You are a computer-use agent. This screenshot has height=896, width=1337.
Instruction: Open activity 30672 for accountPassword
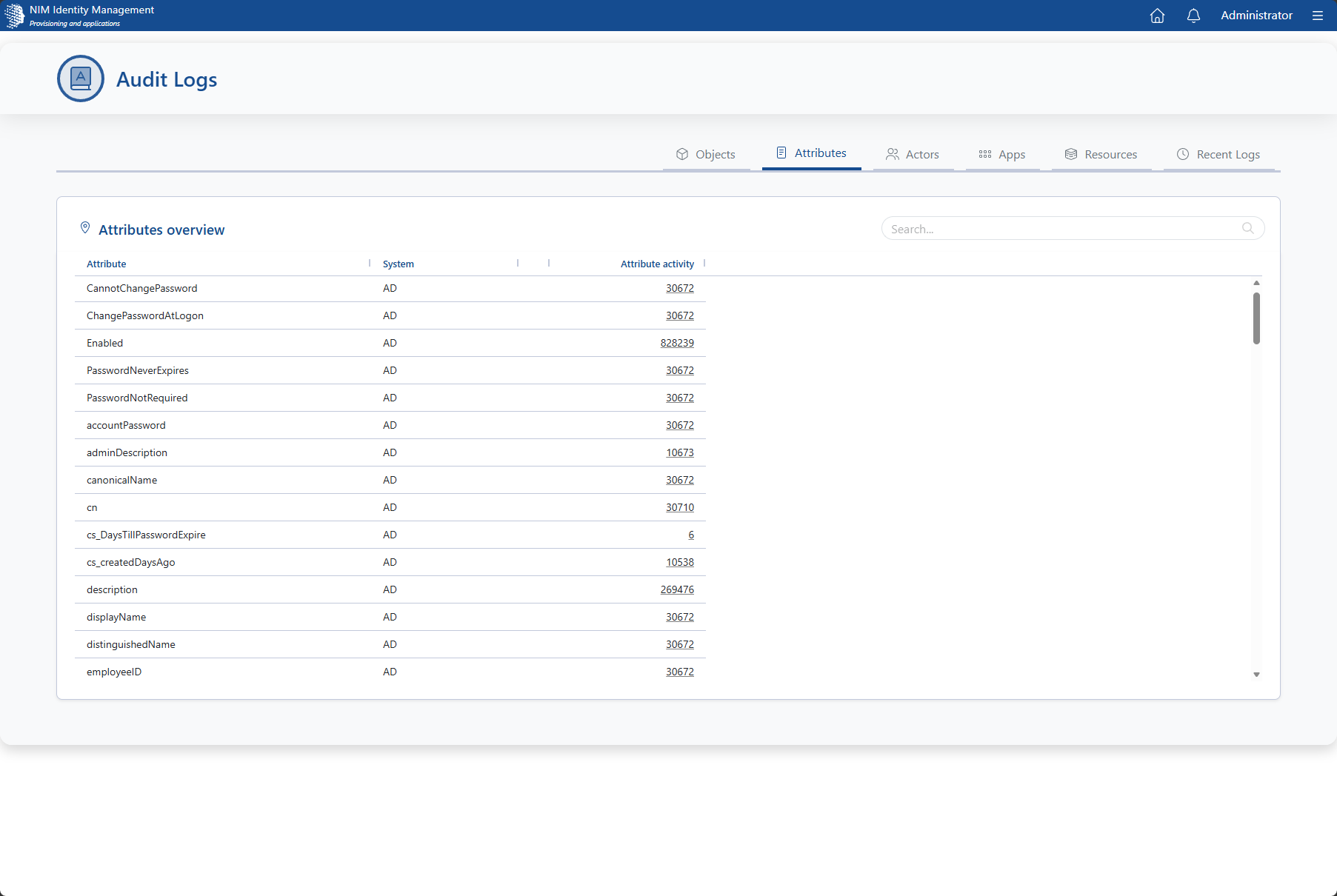click(x=680, y=425)
